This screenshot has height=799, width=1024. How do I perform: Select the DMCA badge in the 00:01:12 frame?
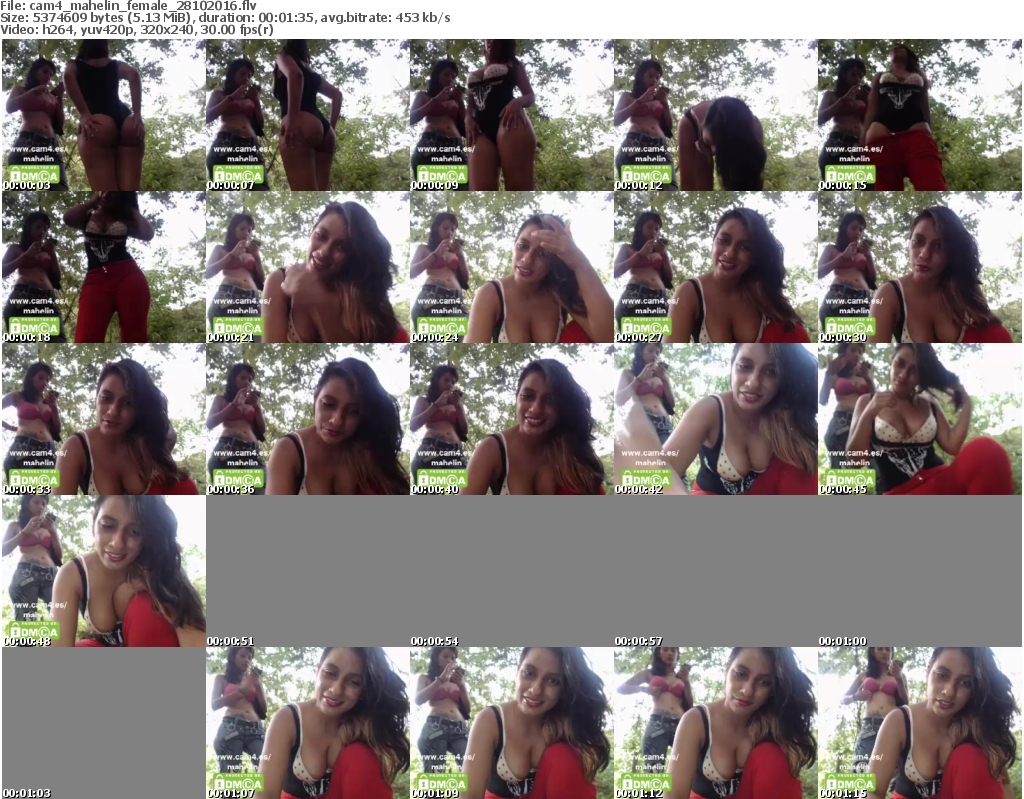[x=642, y=781]
